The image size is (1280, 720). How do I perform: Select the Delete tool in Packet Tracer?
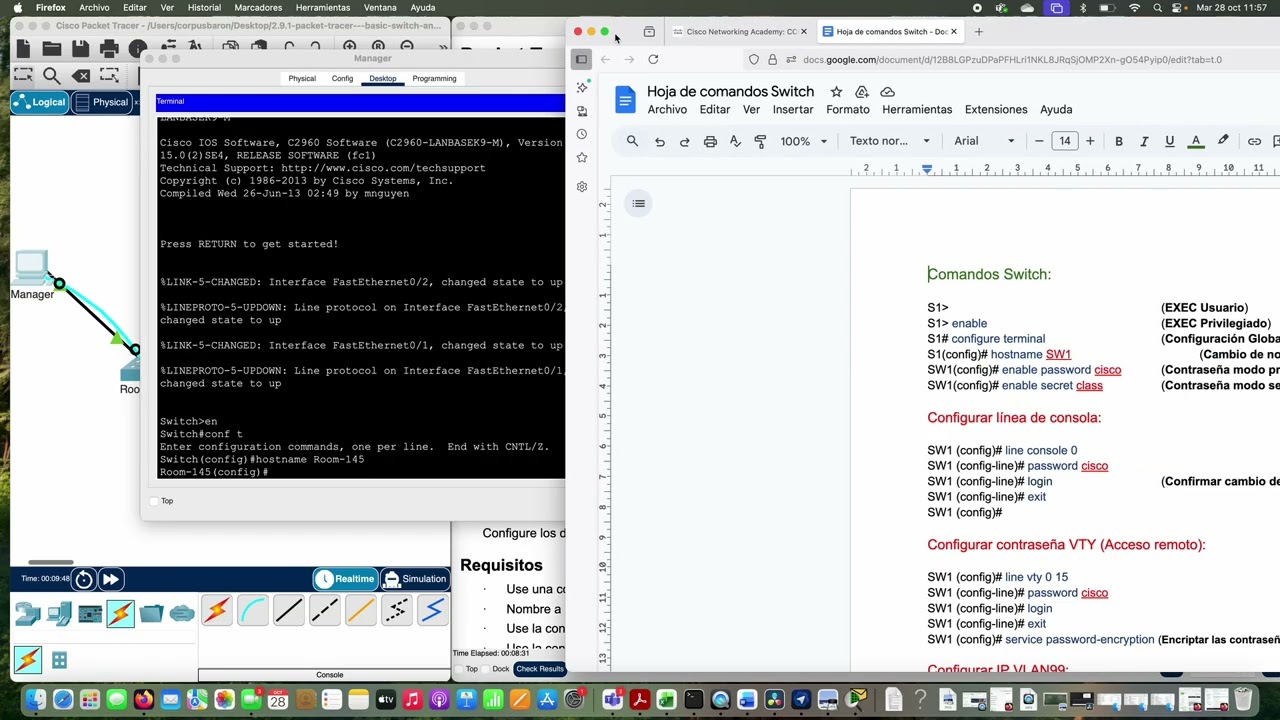pos(81,75)
